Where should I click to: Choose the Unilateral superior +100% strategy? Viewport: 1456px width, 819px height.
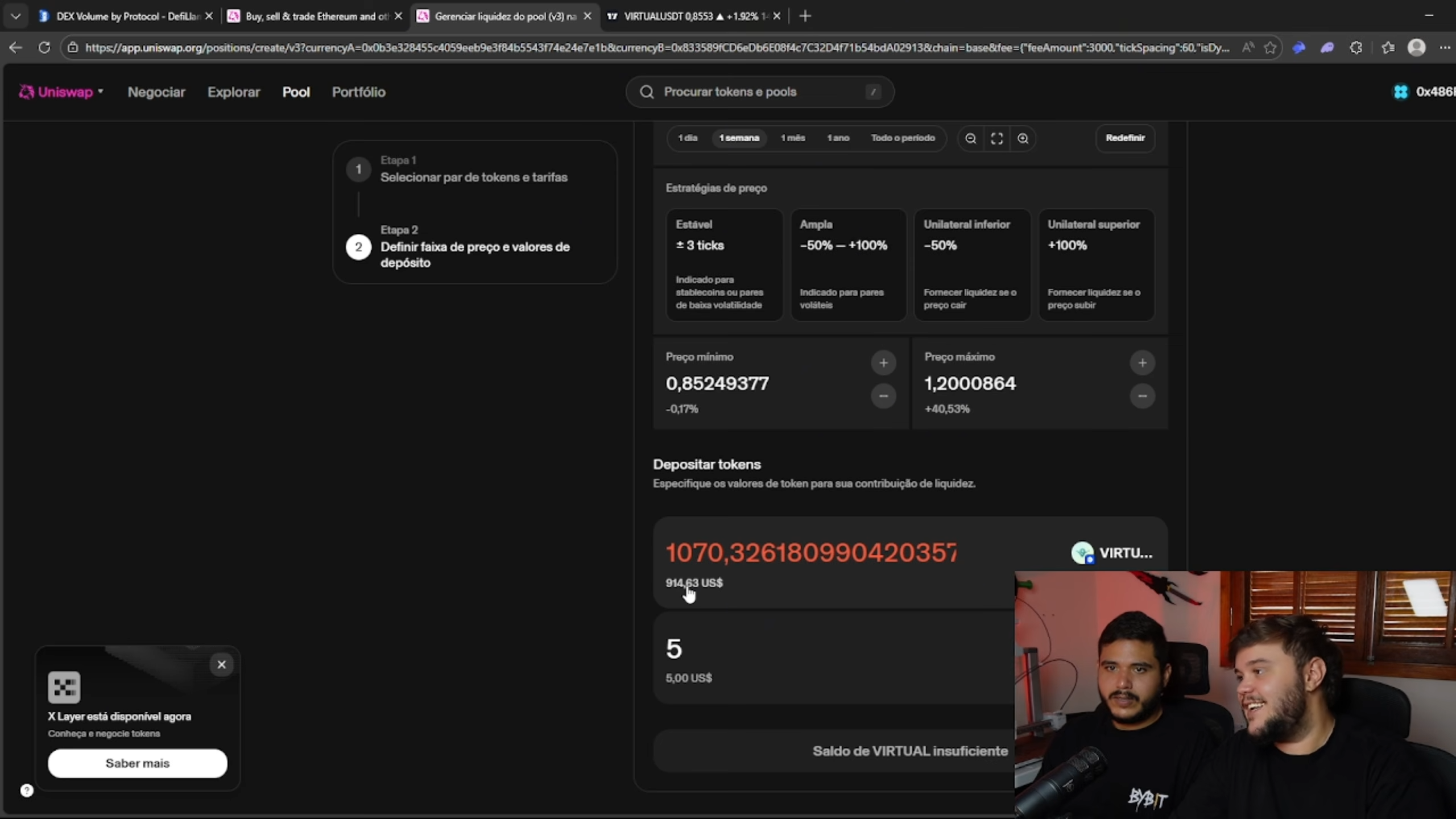coord(1096,264)
